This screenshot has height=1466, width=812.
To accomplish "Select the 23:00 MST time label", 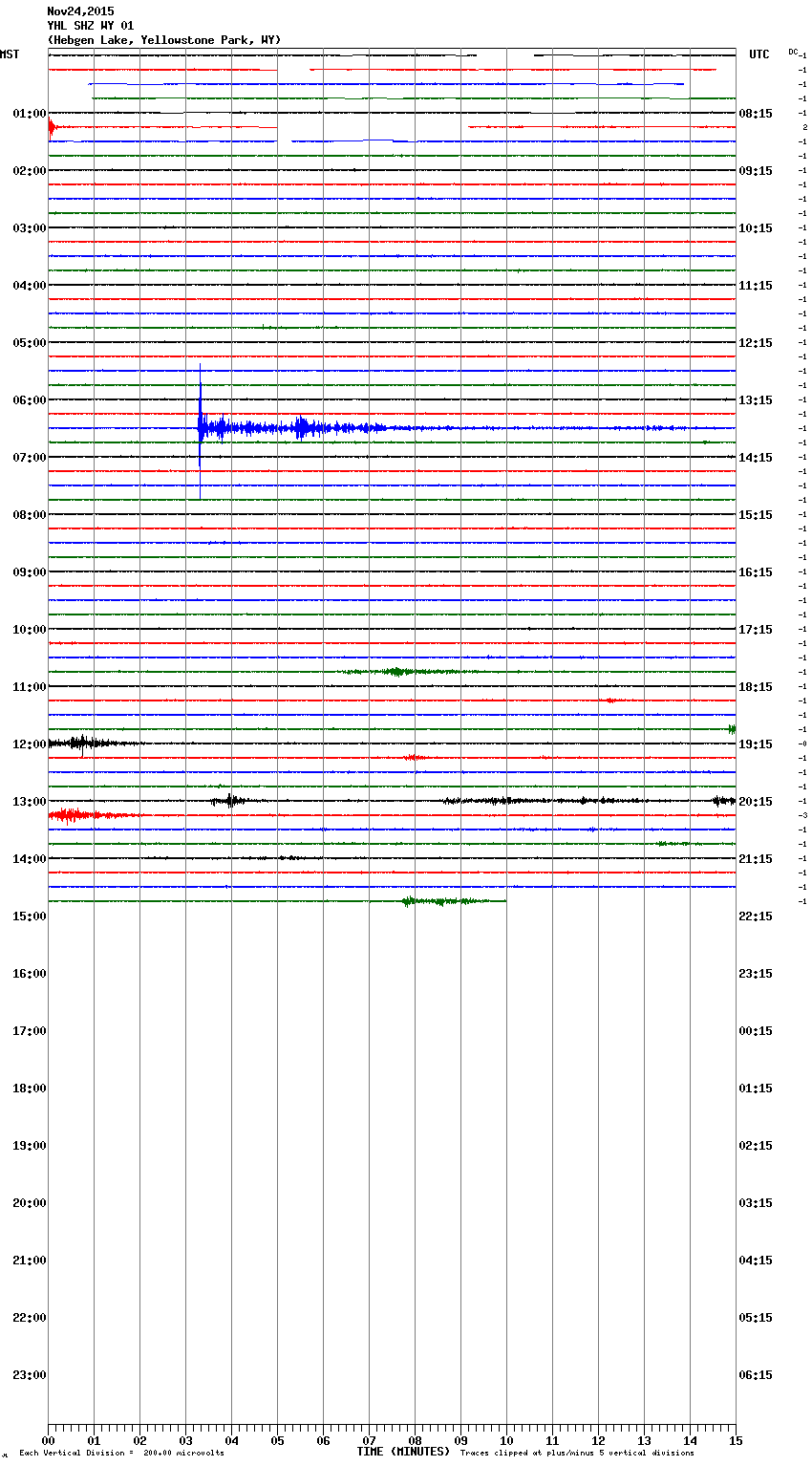I will point(30,1375).
